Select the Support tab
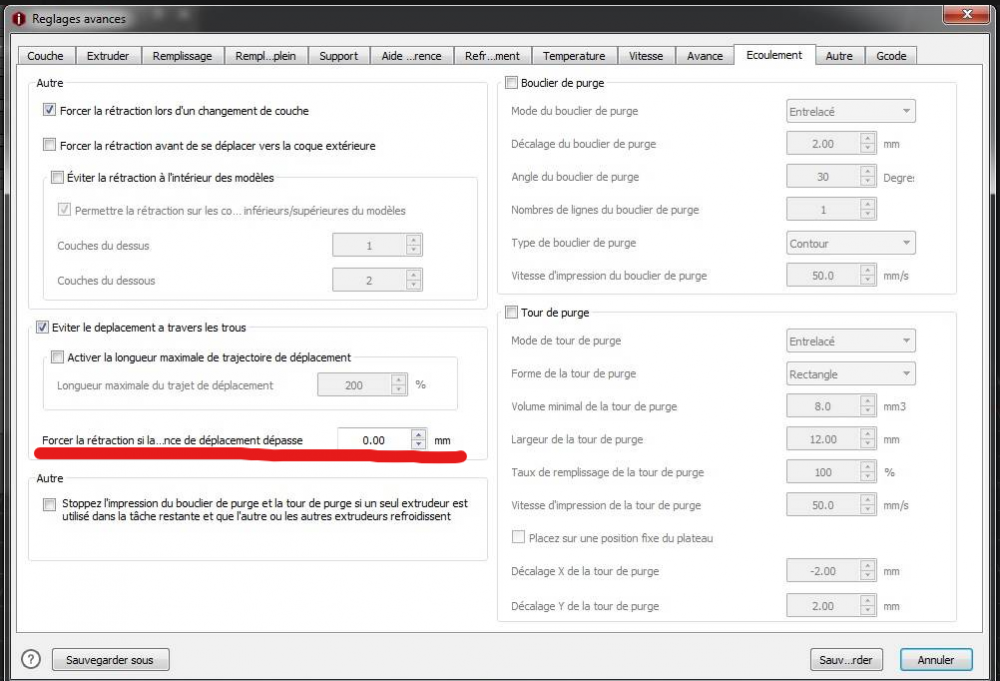The width and height of the screenshot is (1000, 681). point(339,55)
